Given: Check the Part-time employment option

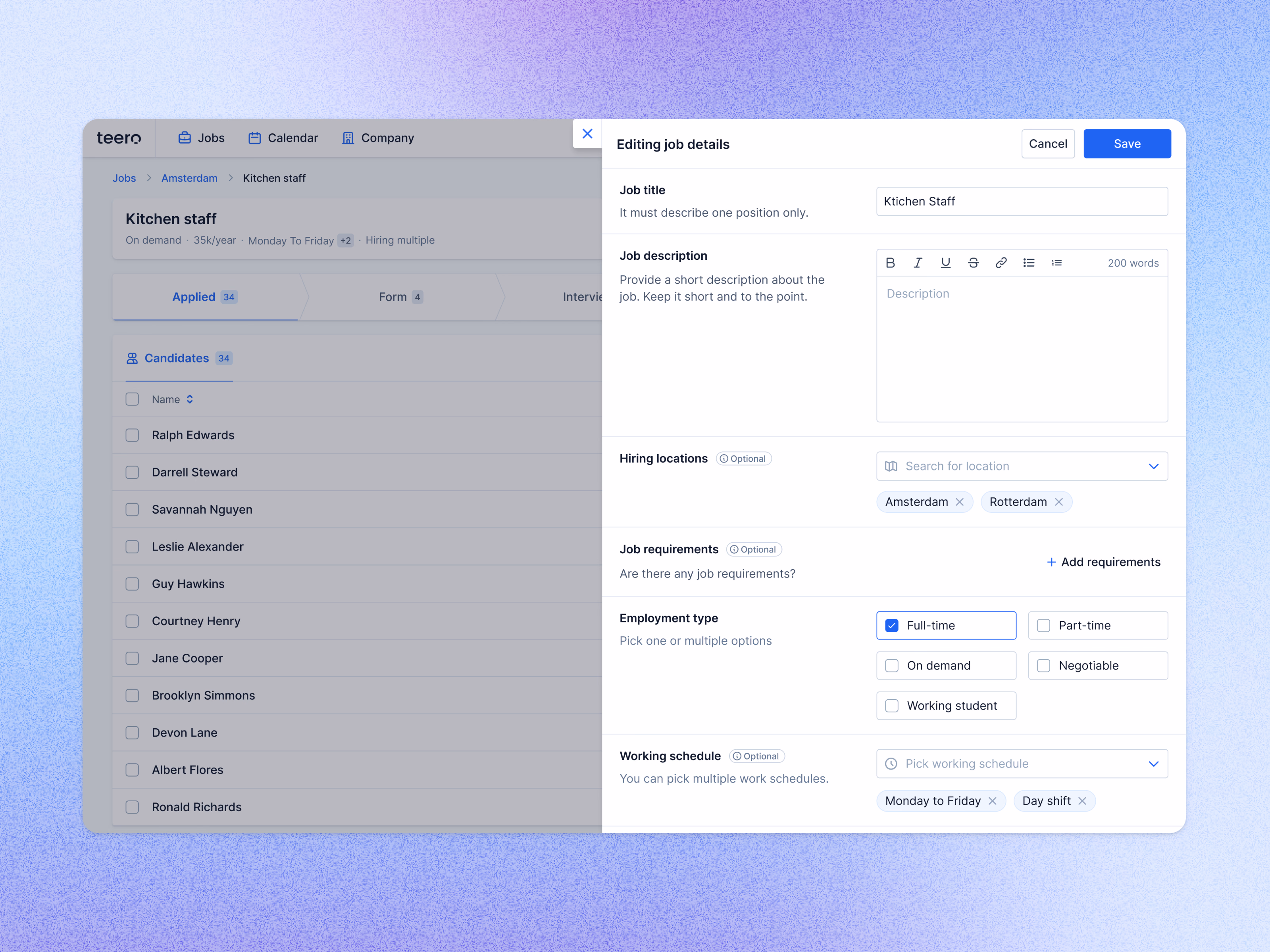Looking at the screenshot, I should pos(1043,626).
